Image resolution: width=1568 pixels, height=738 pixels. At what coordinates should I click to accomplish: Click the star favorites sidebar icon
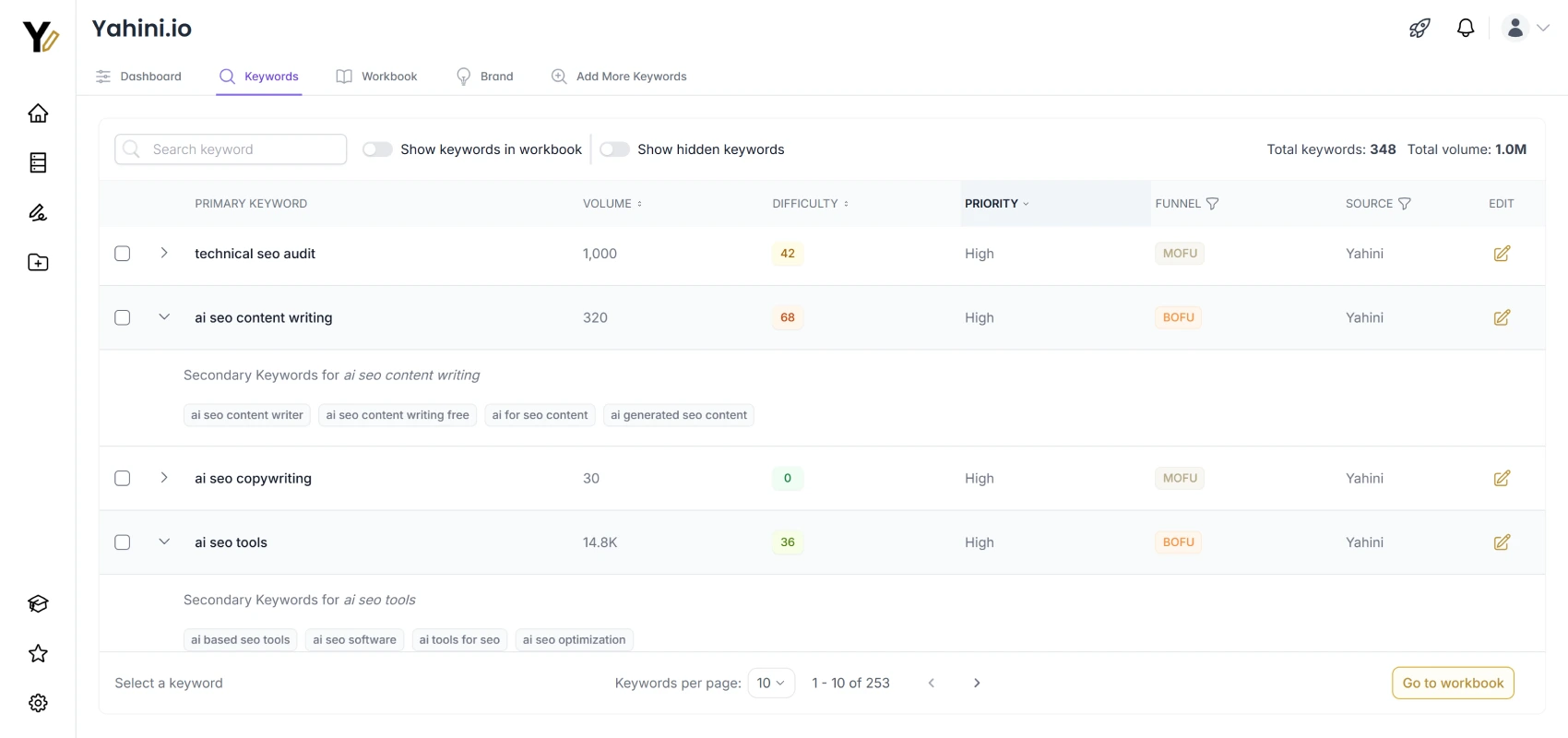point(38,654)
